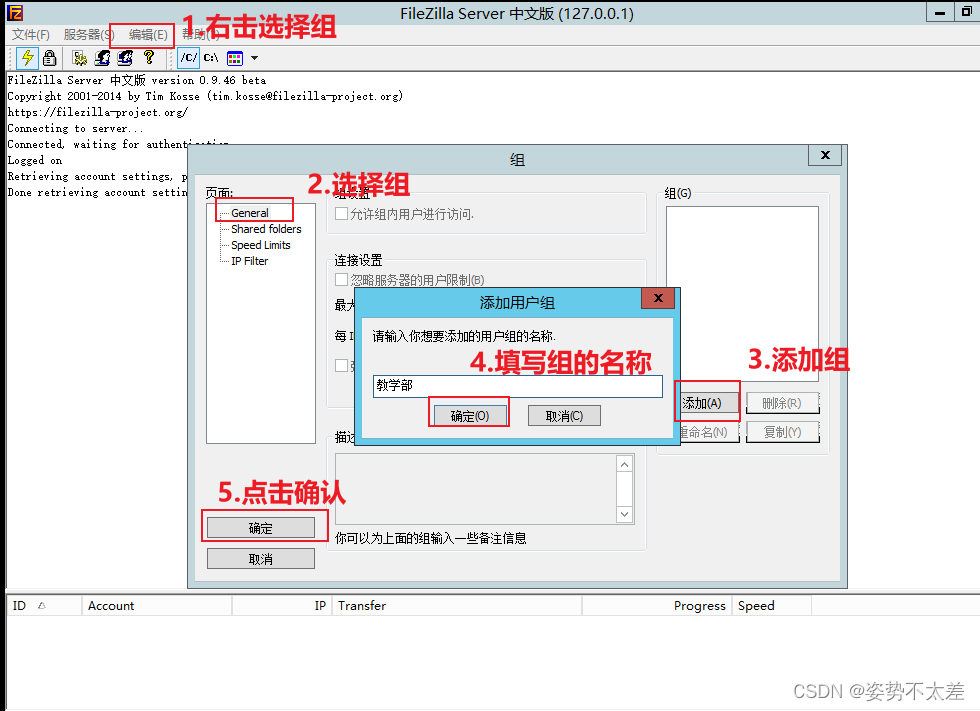The image size is (980, 711).
Task: Click the yellow question mark help icon
Action: coord(149,57)
